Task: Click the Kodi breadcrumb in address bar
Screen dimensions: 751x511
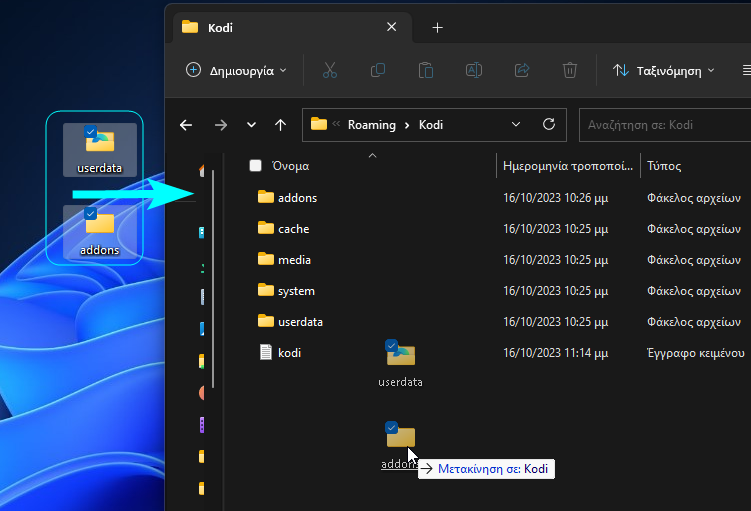Action: [x=431, y=125]
